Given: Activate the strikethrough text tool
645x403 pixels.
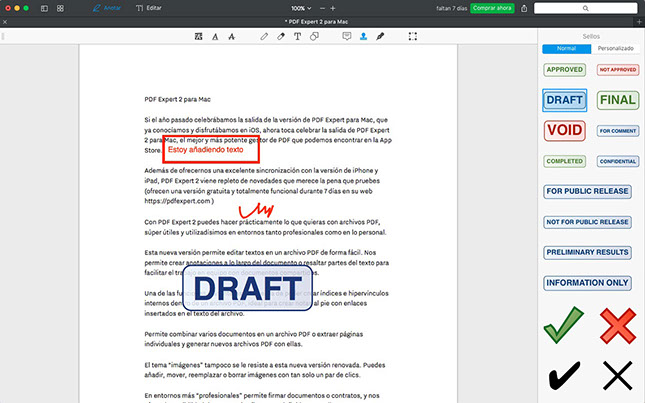Looking at the screenshot, I should coord(232,36).
